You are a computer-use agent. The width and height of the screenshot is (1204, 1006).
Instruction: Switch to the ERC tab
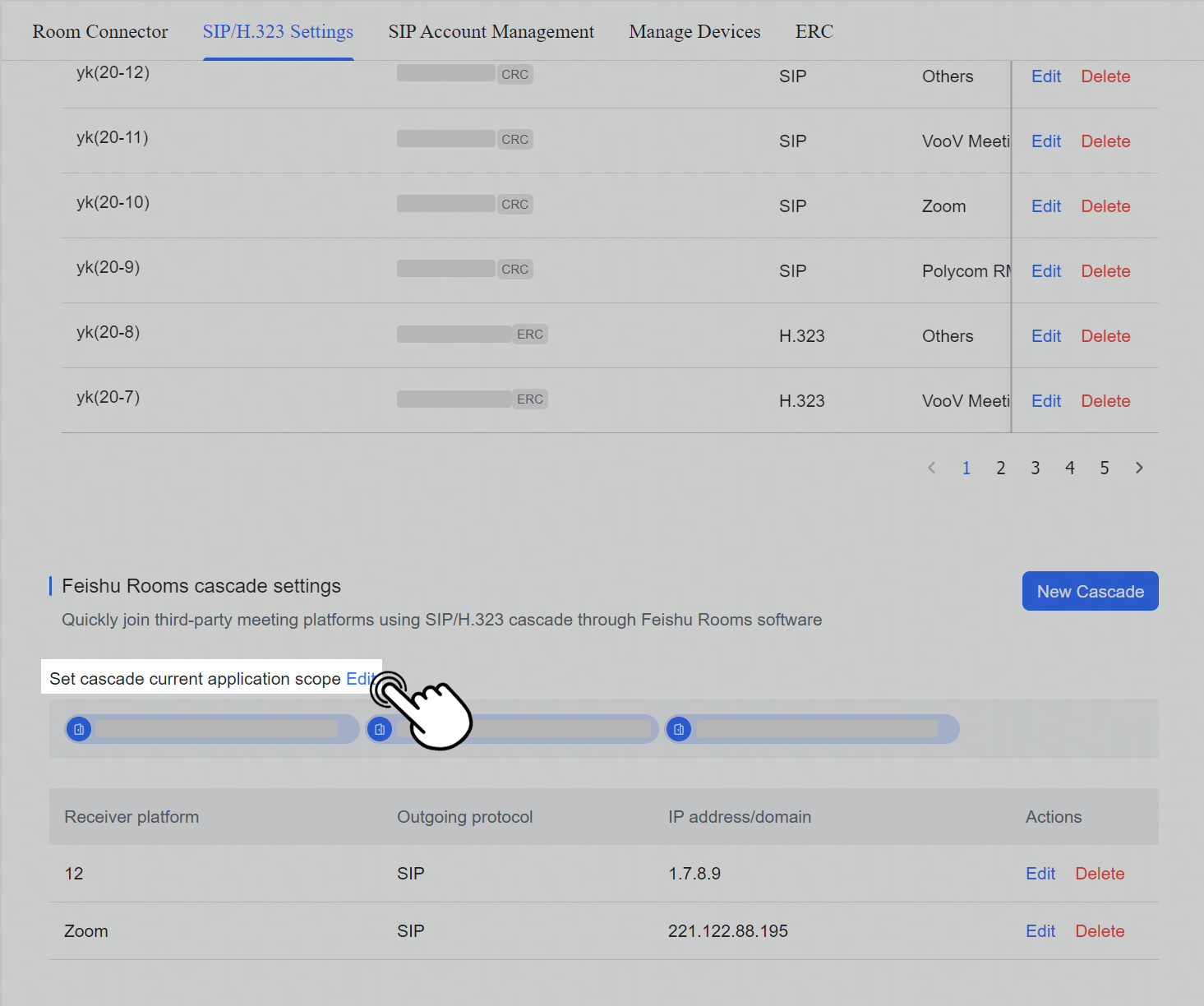click(814, 31)
